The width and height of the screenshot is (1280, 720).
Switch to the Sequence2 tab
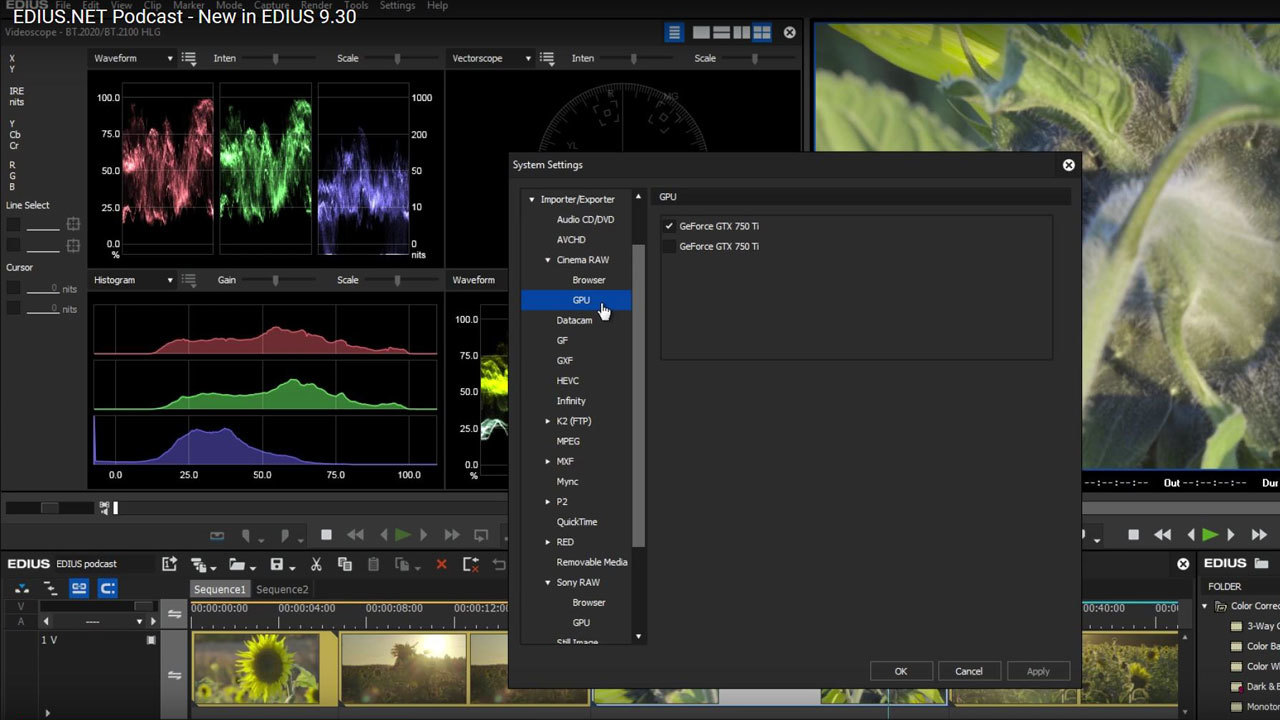point(282,589)
